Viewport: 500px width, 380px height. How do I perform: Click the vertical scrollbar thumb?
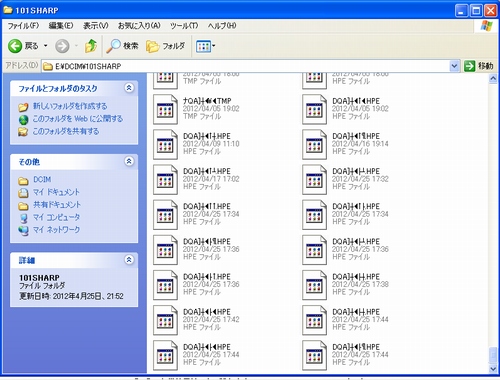pos(493,355)
